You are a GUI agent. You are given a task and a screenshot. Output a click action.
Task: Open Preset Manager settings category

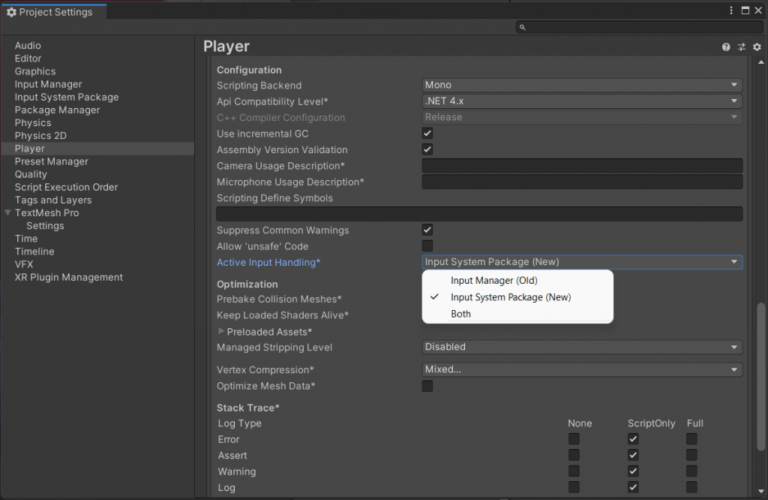click(51, 162)
